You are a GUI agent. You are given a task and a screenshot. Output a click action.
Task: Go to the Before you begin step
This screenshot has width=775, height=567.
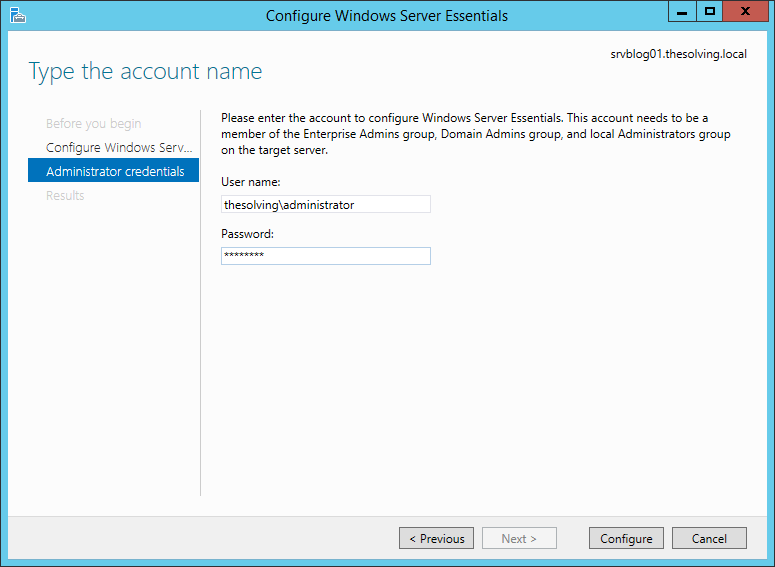(x=93, y=124)
